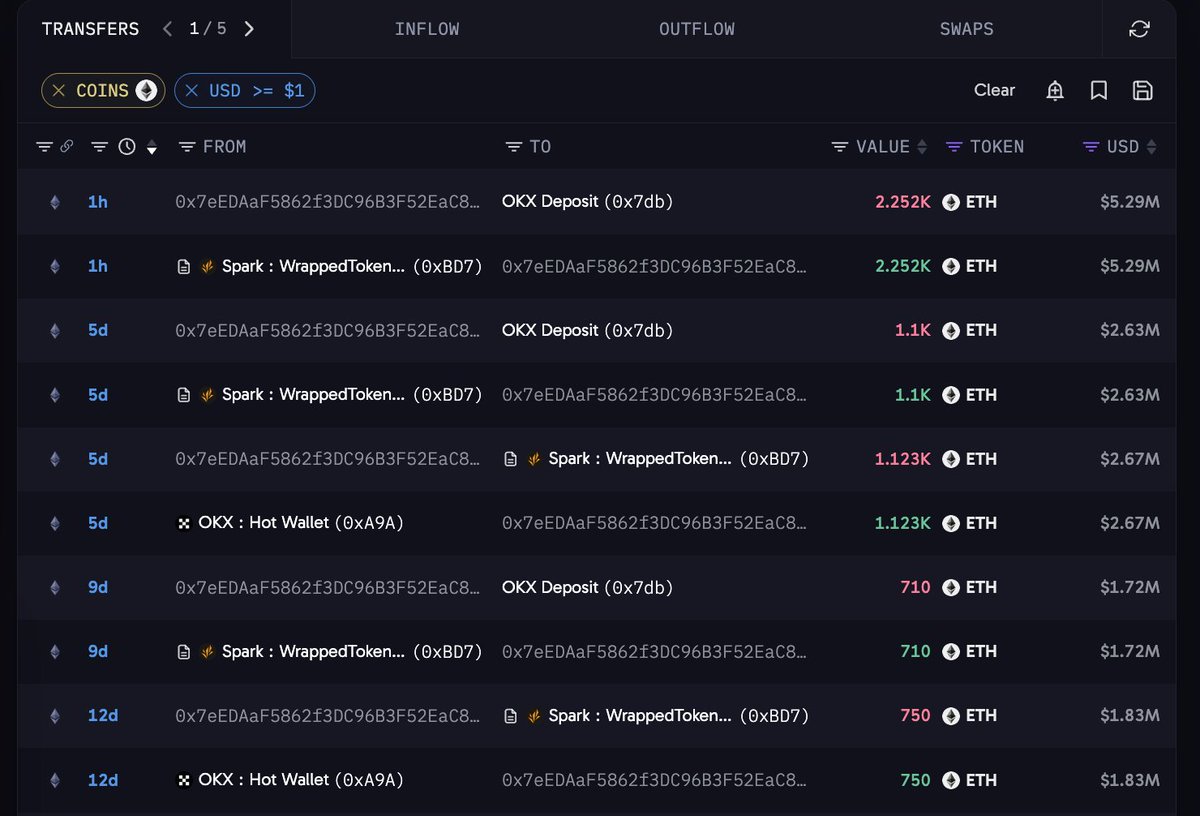Viewport: 1200px width, 816px height.
Task: Open the purple filter icon beside TOKEN
Action: pos(954,147)
